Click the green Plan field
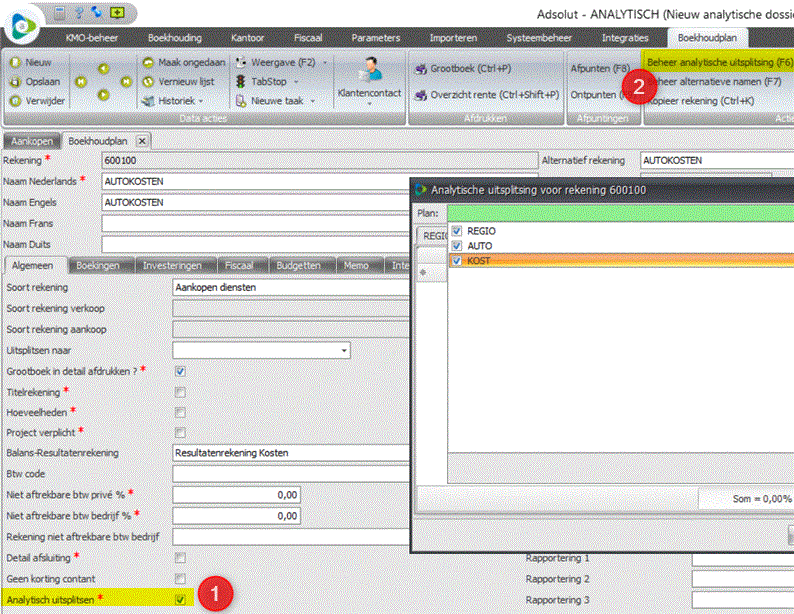 620,212
